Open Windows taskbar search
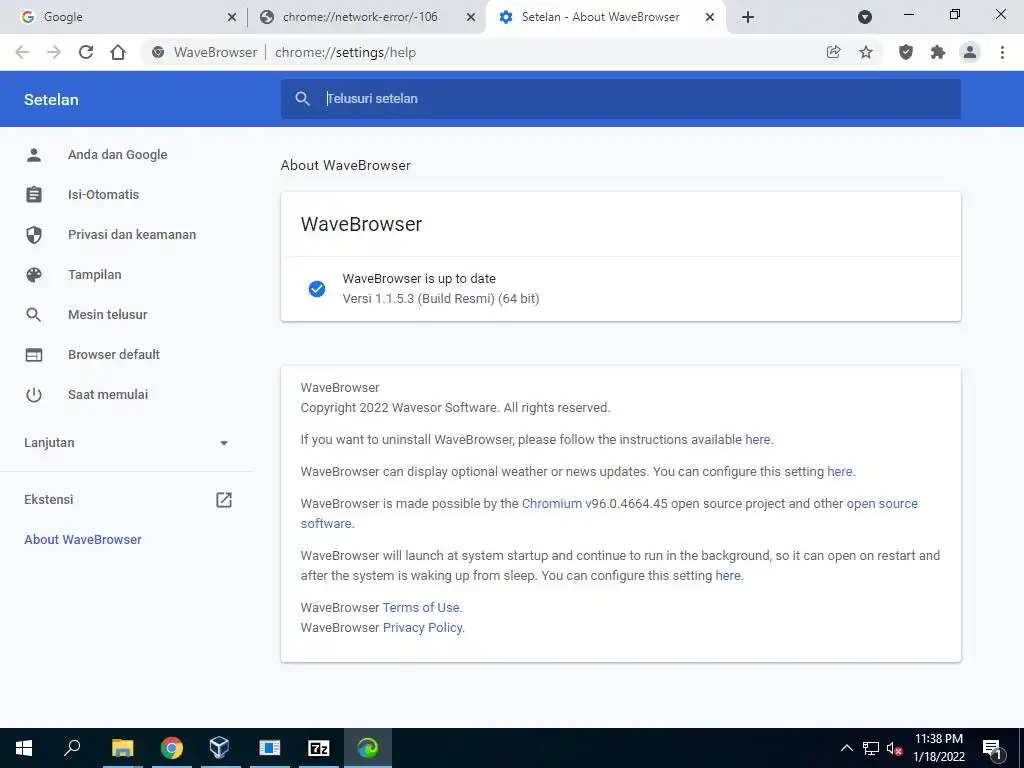Screen dimensions: 1024x768 [x=72, y=748]
